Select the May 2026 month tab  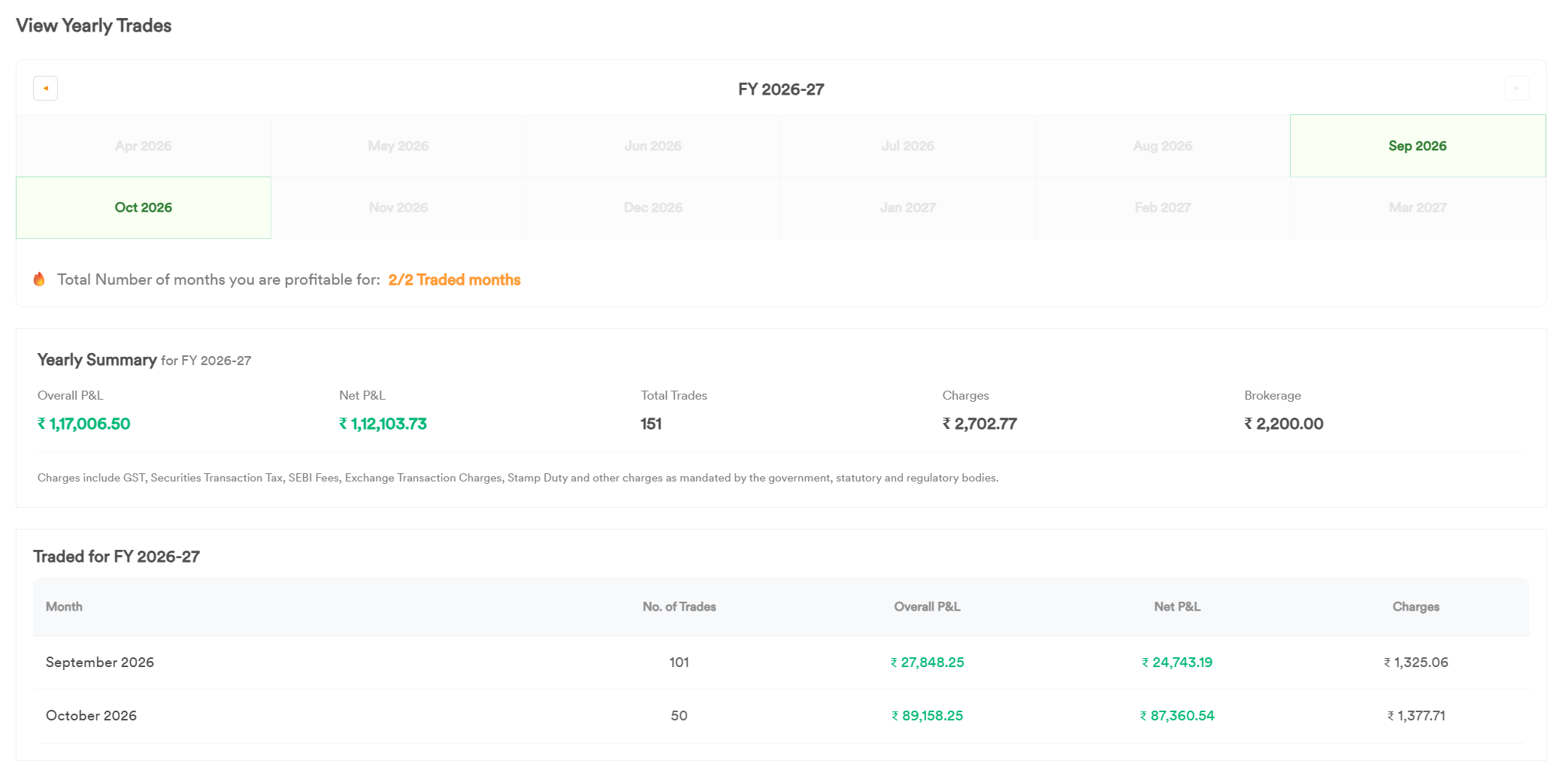(x=398, y=146)
